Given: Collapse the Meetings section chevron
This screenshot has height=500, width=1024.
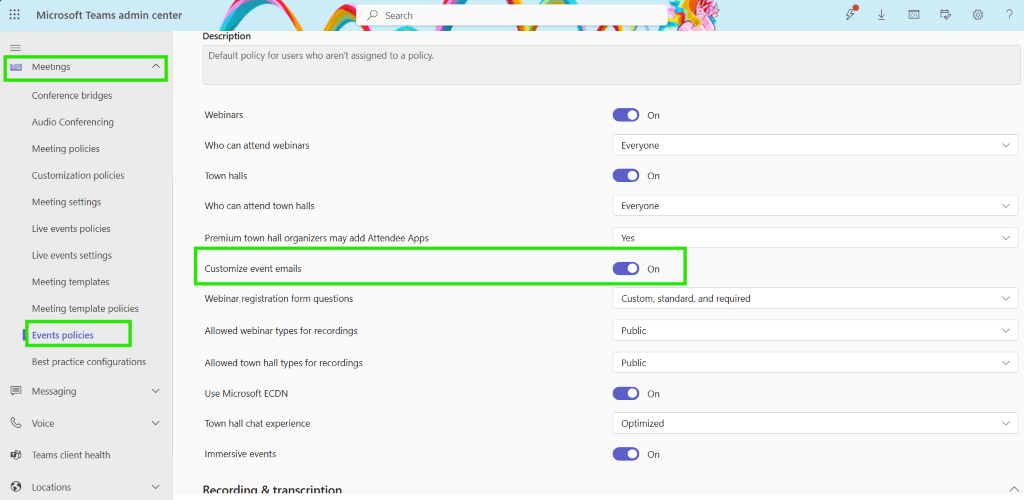Looking at the screenshot, I should [x=155, y=67].
